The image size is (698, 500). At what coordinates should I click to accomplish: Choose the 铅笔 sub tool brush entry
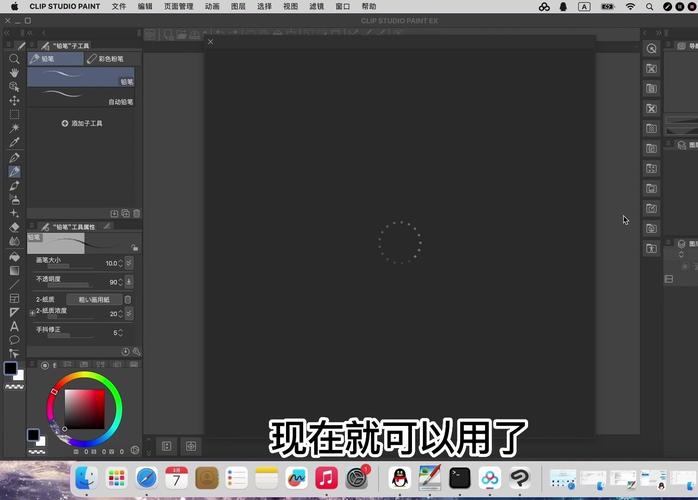[81, 77]
